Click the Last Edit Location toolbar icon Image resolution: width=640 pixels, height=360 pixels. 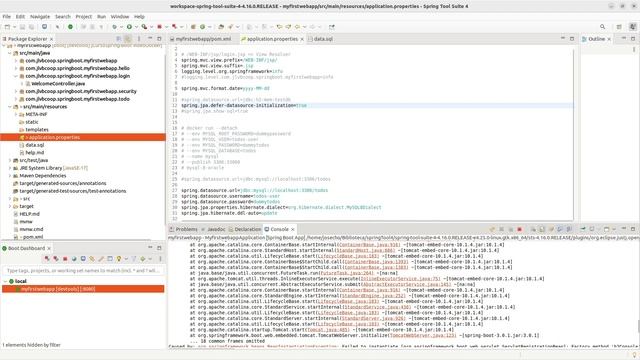coord(279,27)
